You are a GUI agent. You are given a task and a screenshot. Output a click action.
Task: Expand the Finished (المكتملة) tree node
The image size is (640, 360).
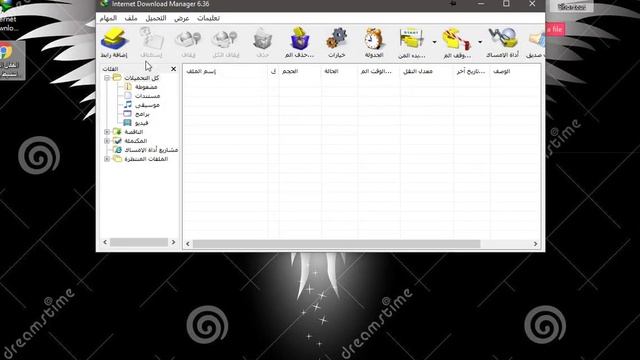[x=107, y=141]
